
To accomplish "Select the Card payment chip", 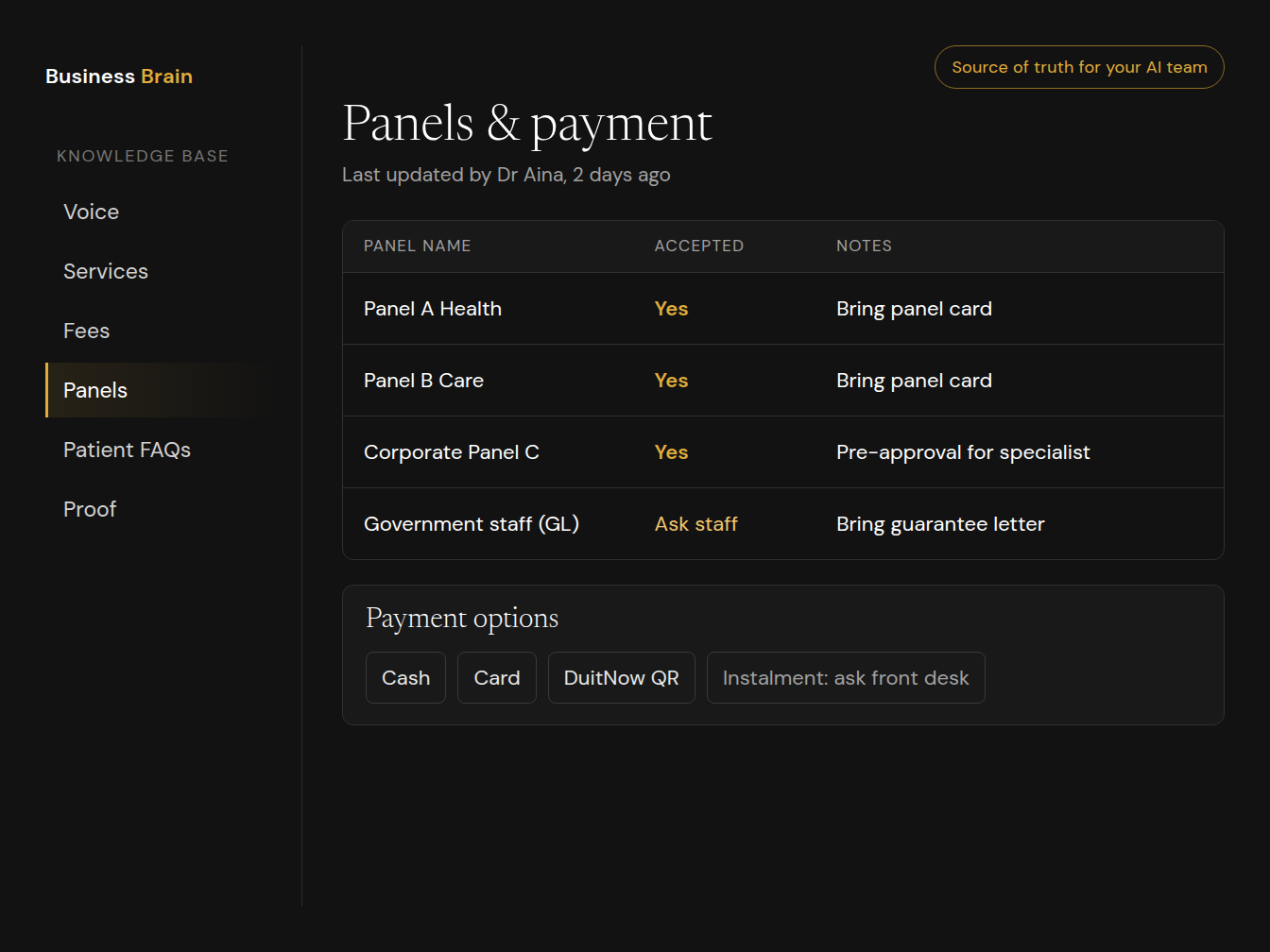I will [x=497, y=678].
